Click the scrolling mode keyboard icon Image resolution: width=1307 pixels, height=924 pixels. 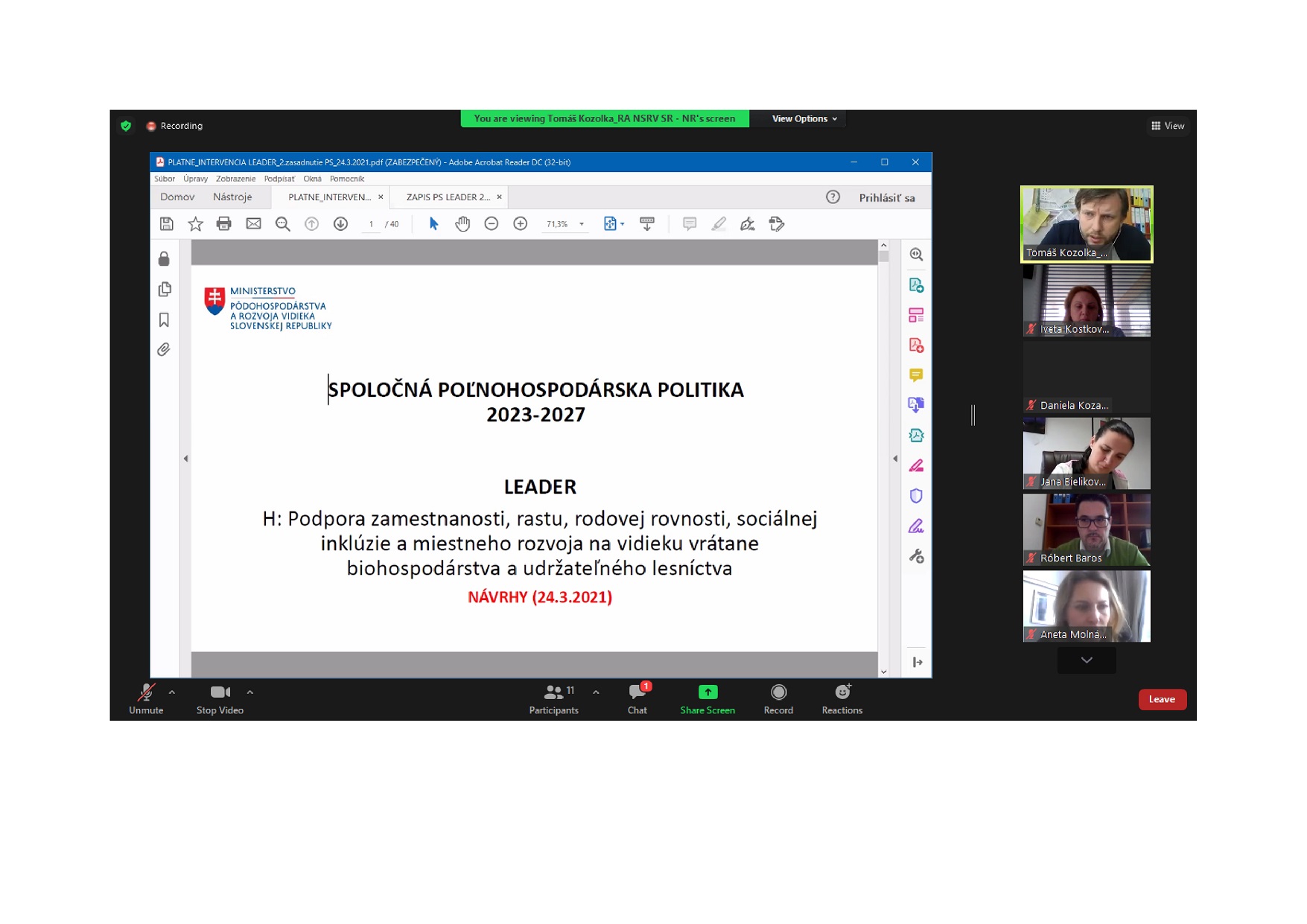pyautogui.click(x=647, y=224)
